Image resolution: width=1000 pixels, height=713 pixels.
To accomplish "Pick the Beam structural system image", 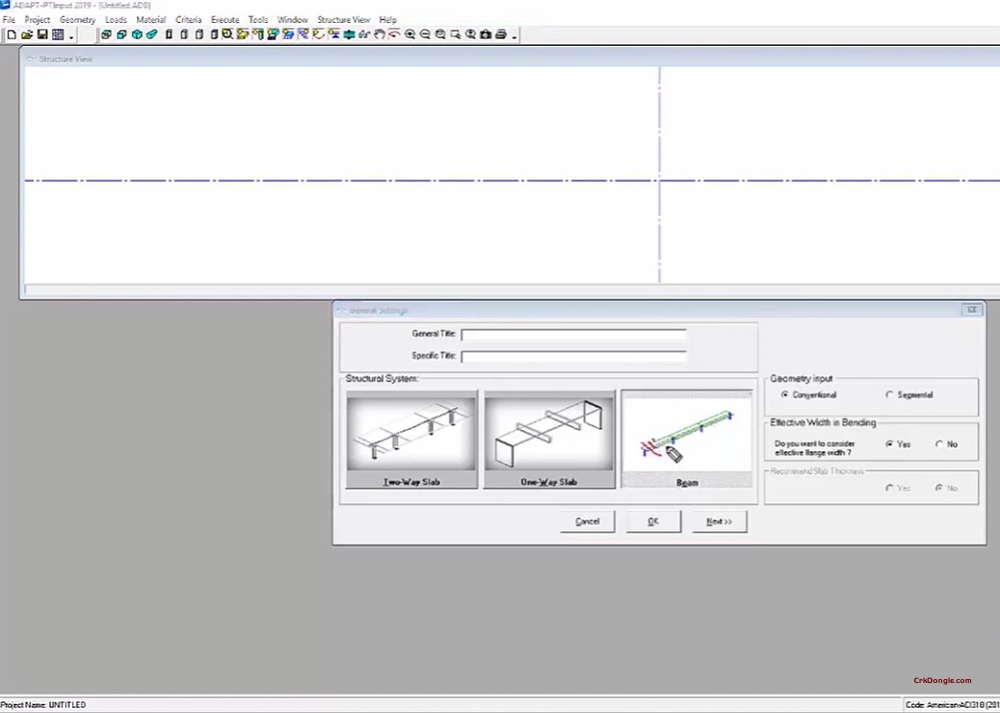I will pyautogui.click(x=686, y=438).
